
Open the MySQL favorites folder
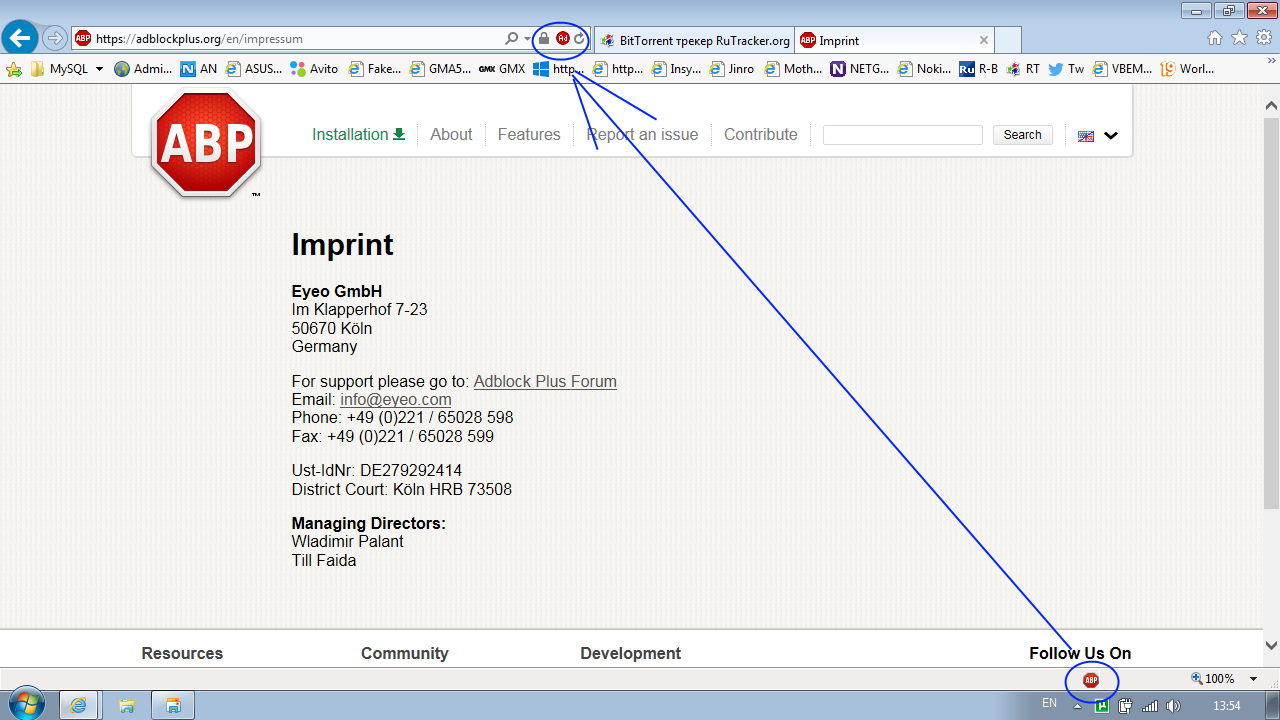tap(67, 69)
